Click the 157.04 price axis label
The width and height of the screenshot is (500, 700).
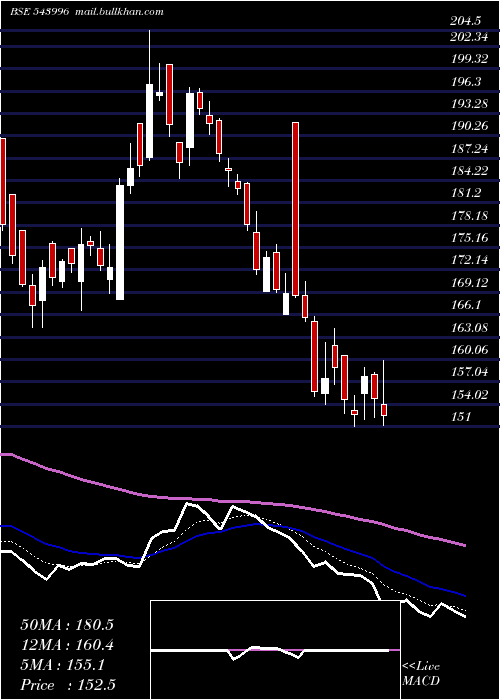tap(468, 372)
